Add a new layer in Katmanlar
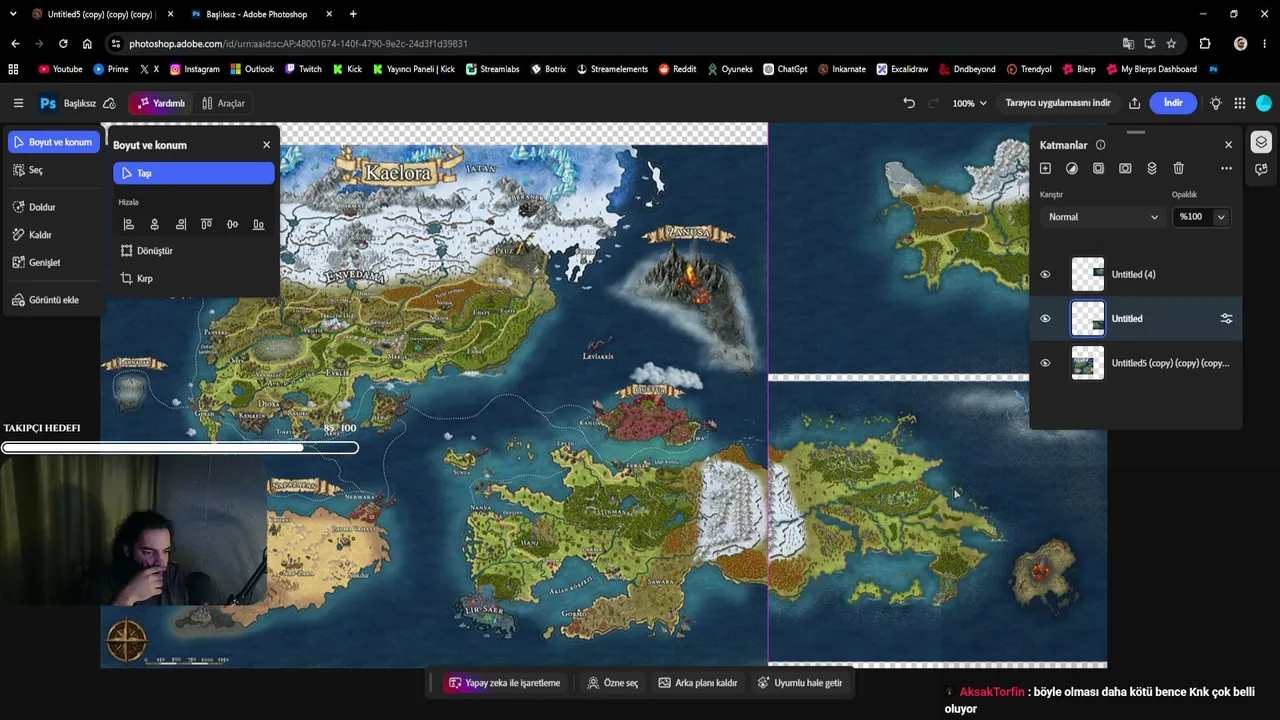 (1045, 168)
